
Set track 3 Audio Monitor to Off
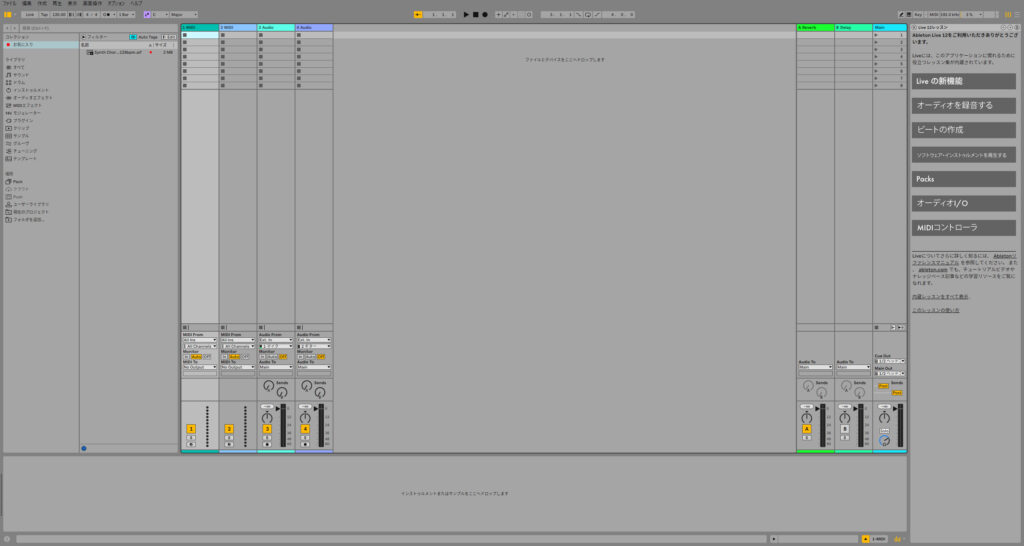[283, 356]
